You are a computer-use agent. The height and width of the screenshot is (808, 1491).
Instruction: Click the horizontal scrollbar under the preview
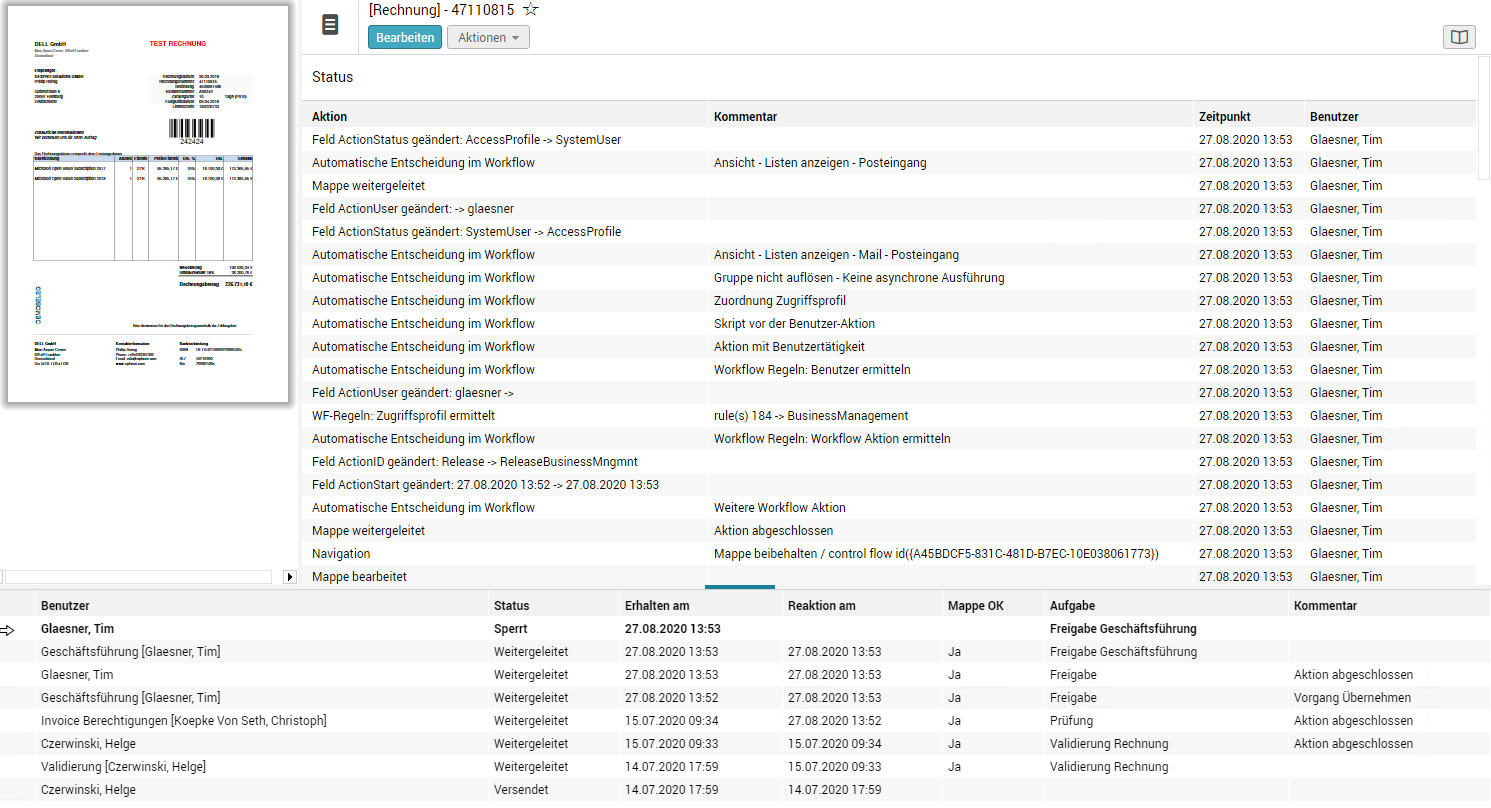coord(138,577)
